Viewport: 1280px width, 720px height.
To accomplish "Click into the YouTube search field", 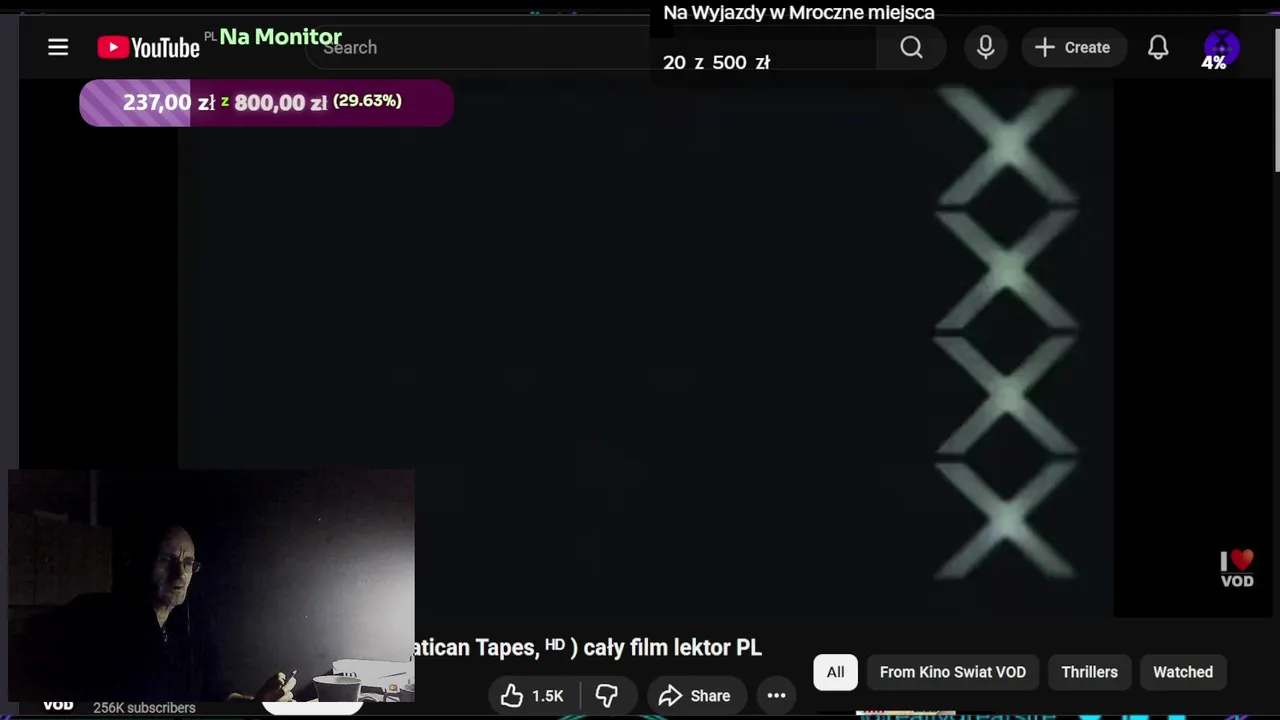I will click(x=590, y=48).
